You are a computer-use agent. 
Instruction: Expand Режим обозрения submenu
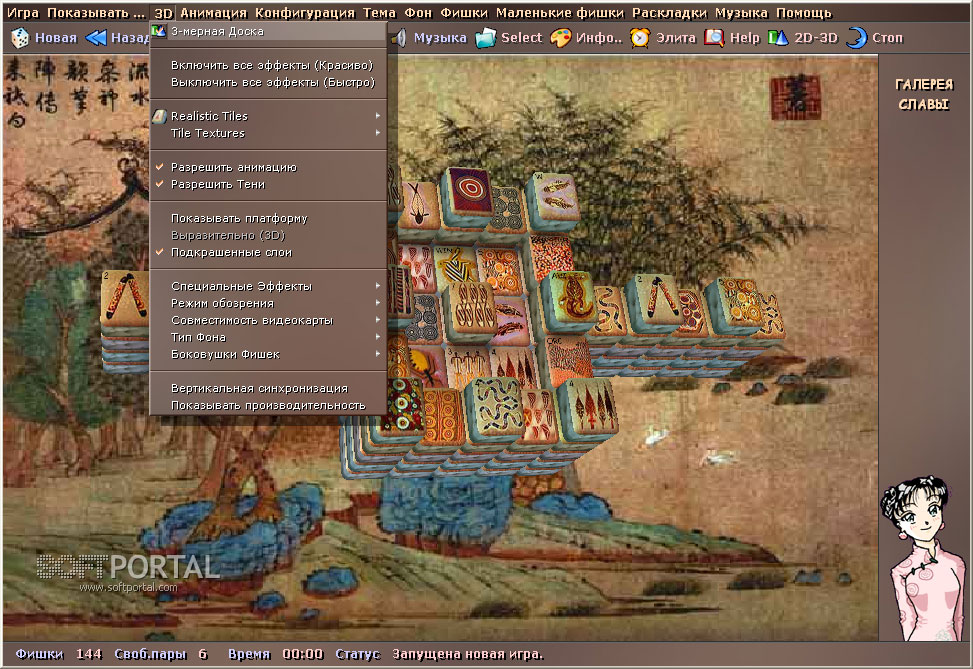tap(268, 303)
